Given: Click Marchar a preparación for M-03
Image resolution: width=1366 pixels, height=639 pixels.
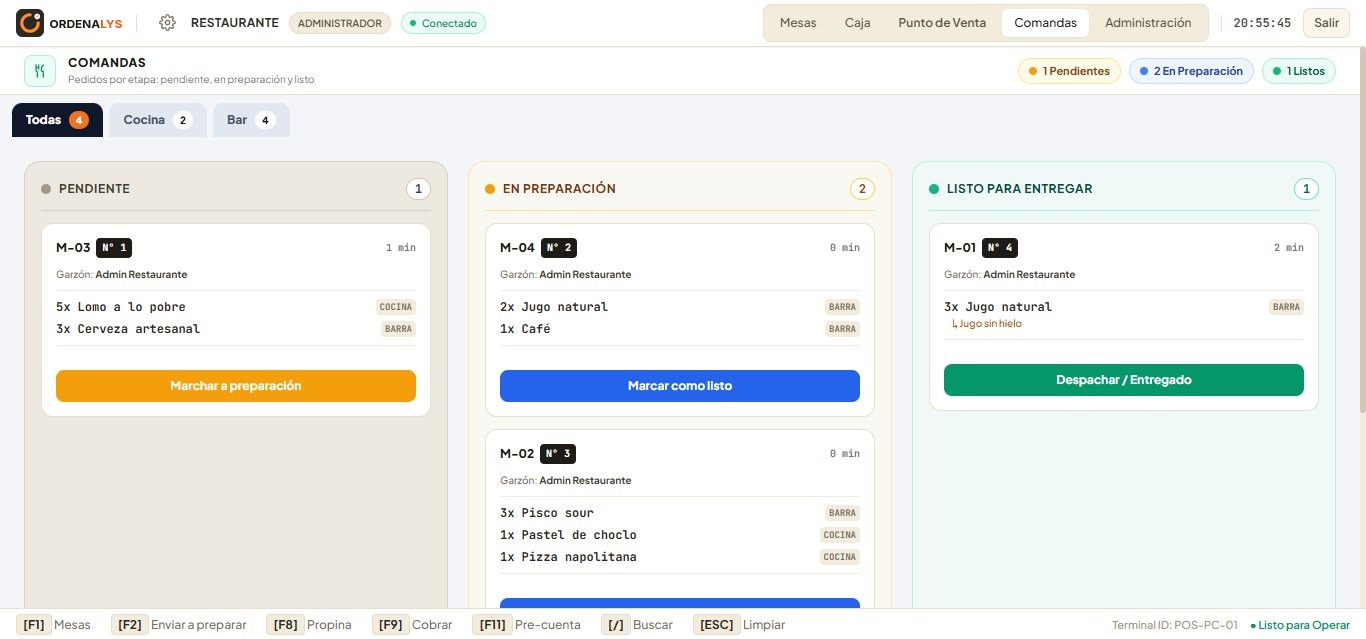Looking at the screenshot, I should pos(236,386).
